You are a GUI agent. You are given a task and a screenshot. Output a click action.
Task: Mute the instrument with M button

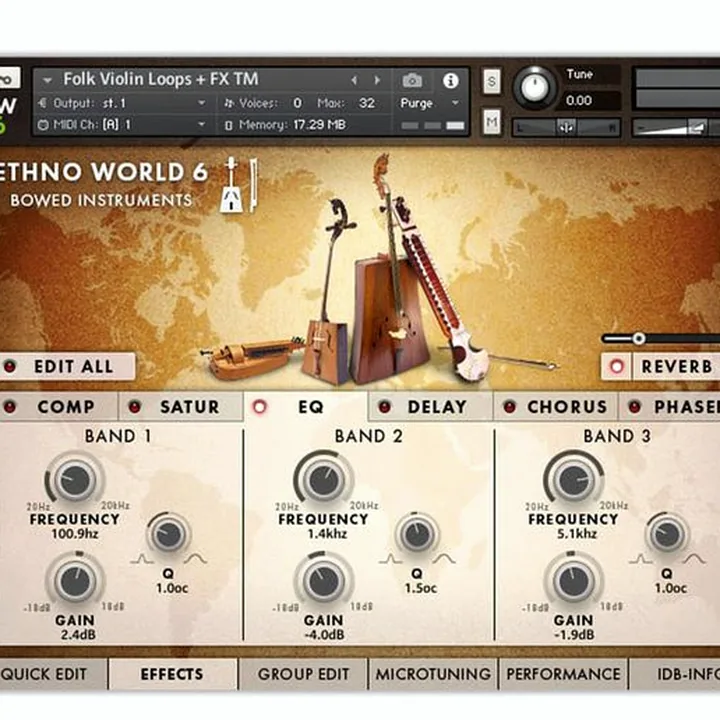492,122
